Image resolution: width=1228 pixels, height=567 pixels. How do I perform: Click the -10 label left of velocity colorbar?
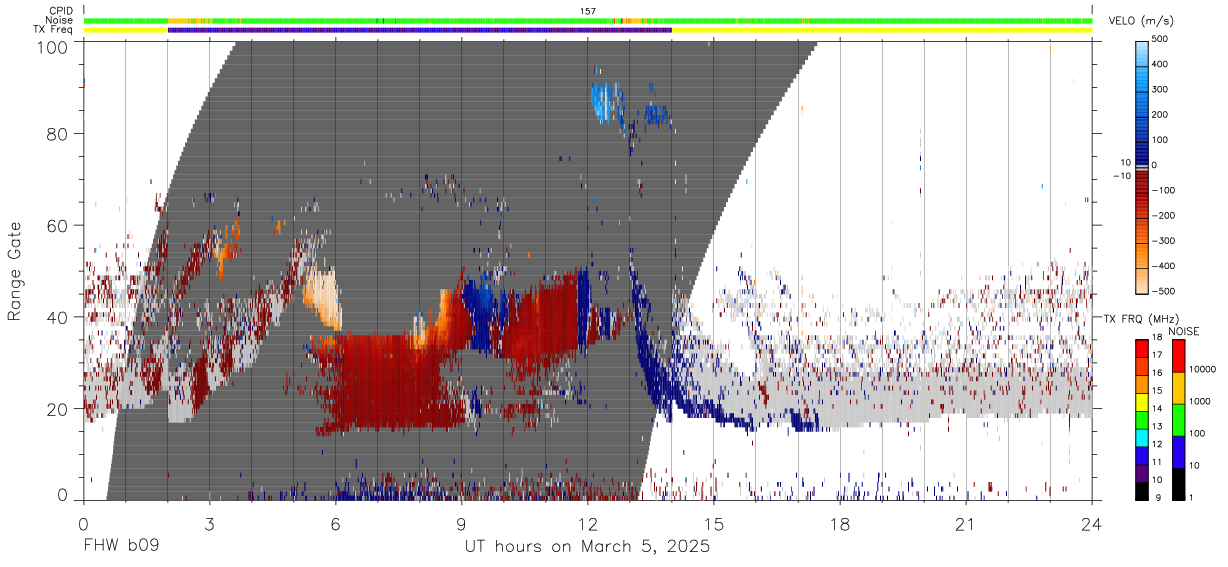[x=1121, y=175]
